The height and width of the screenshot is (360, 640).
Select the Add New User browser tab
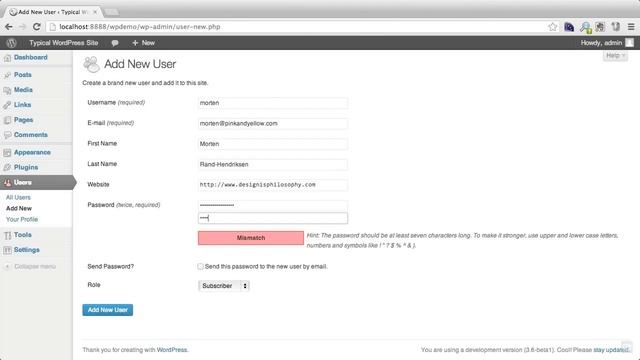coord(53,12)
